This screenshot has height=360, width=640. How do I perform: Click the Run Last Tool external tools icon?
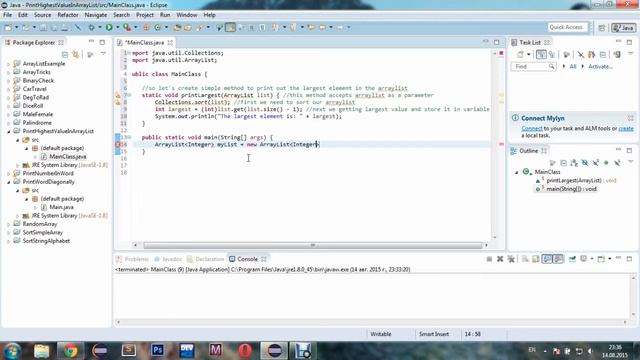coord(127,27)
